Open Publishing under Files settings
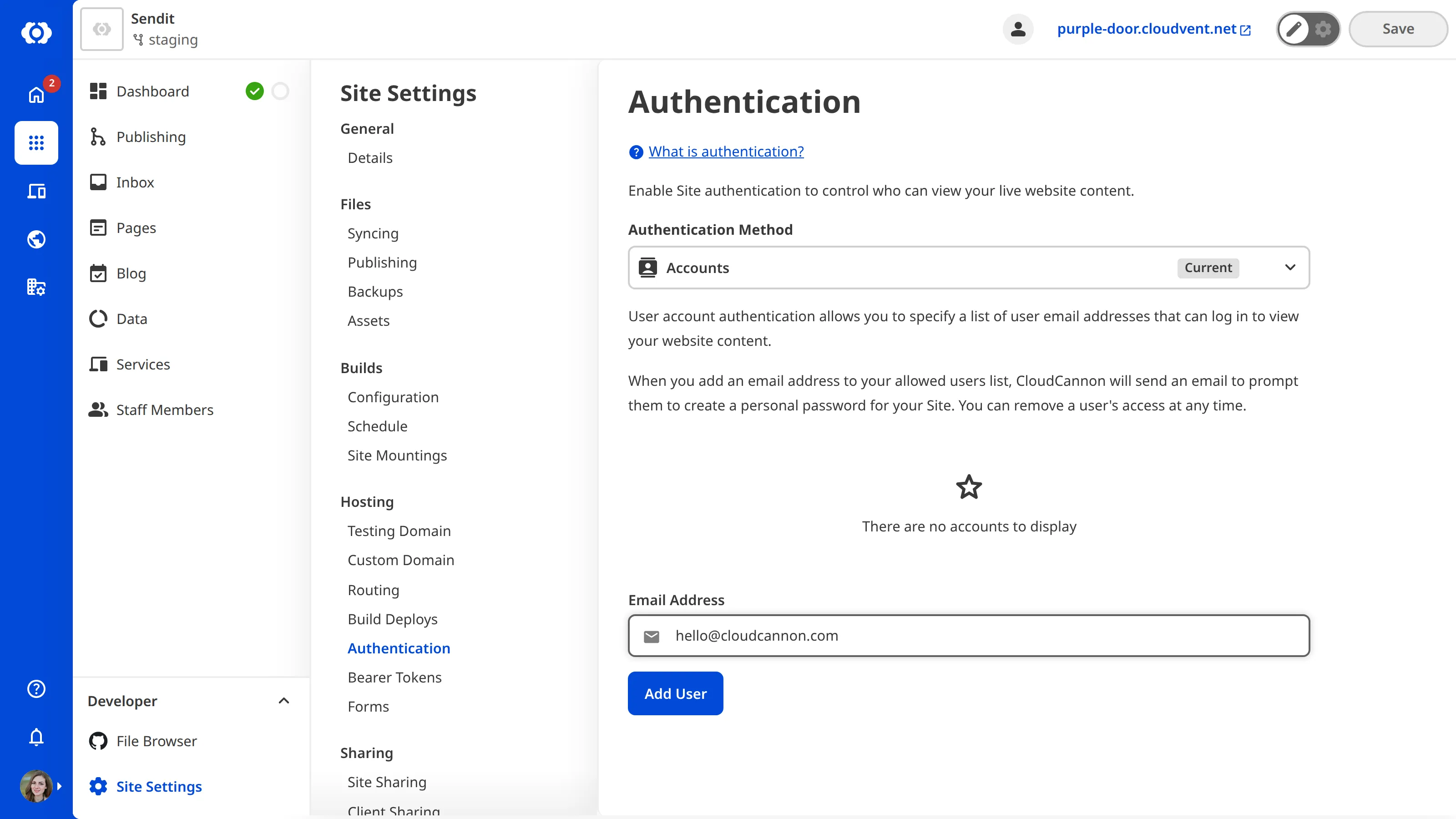The height and width of the screenshot is (819, 1456). click(382, 262)
